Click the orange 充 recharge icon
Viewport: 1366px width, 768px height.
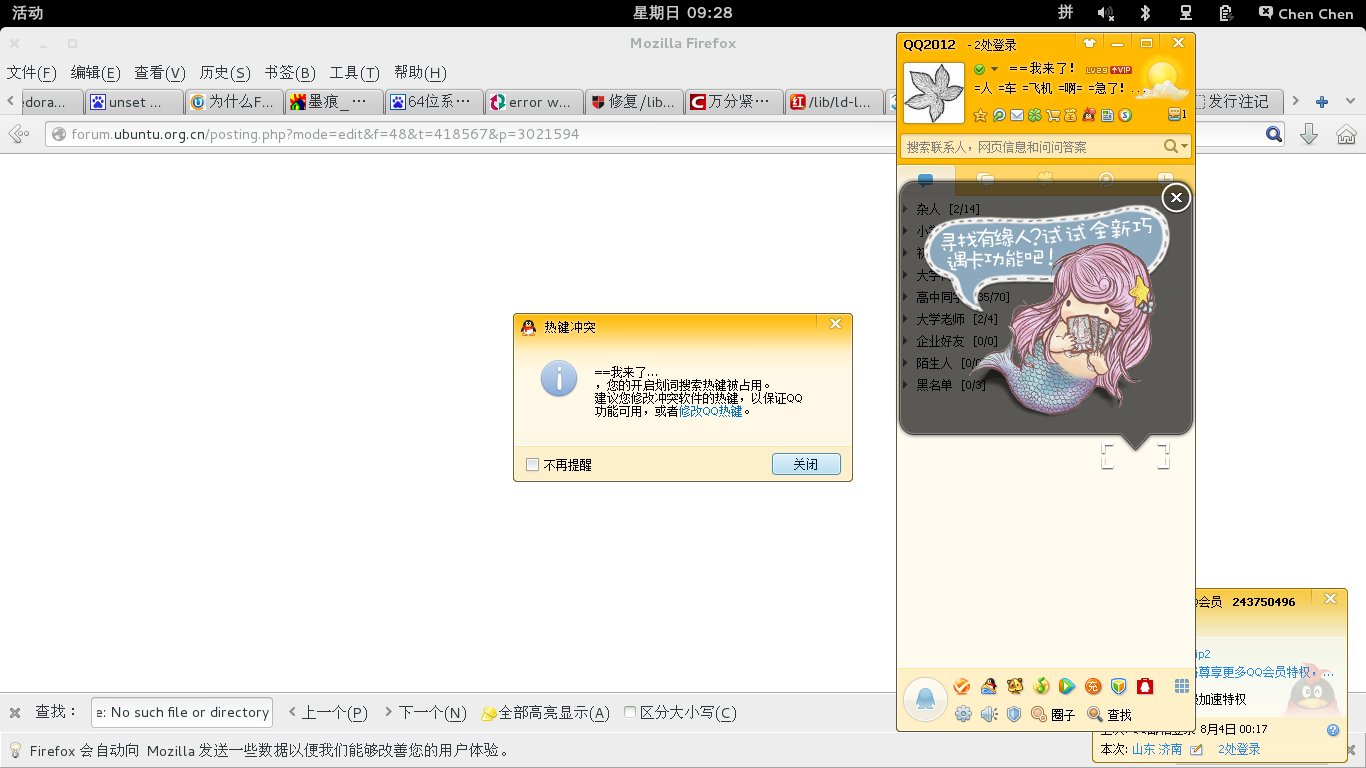(1093, 686)
